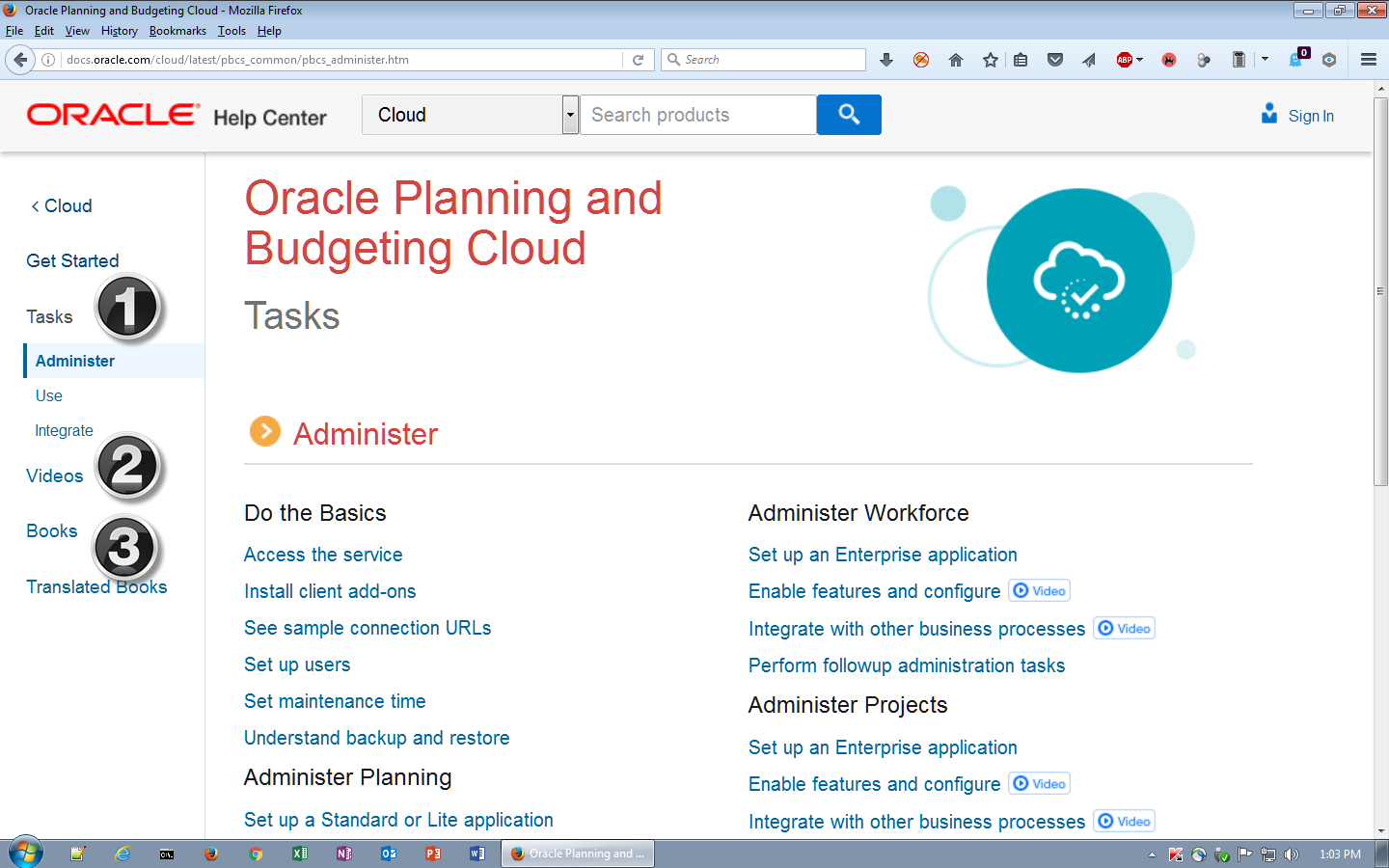Click the Ghostery ghost icon
The height and width of the screenshot is (868, 1389).
[1295, 60]
